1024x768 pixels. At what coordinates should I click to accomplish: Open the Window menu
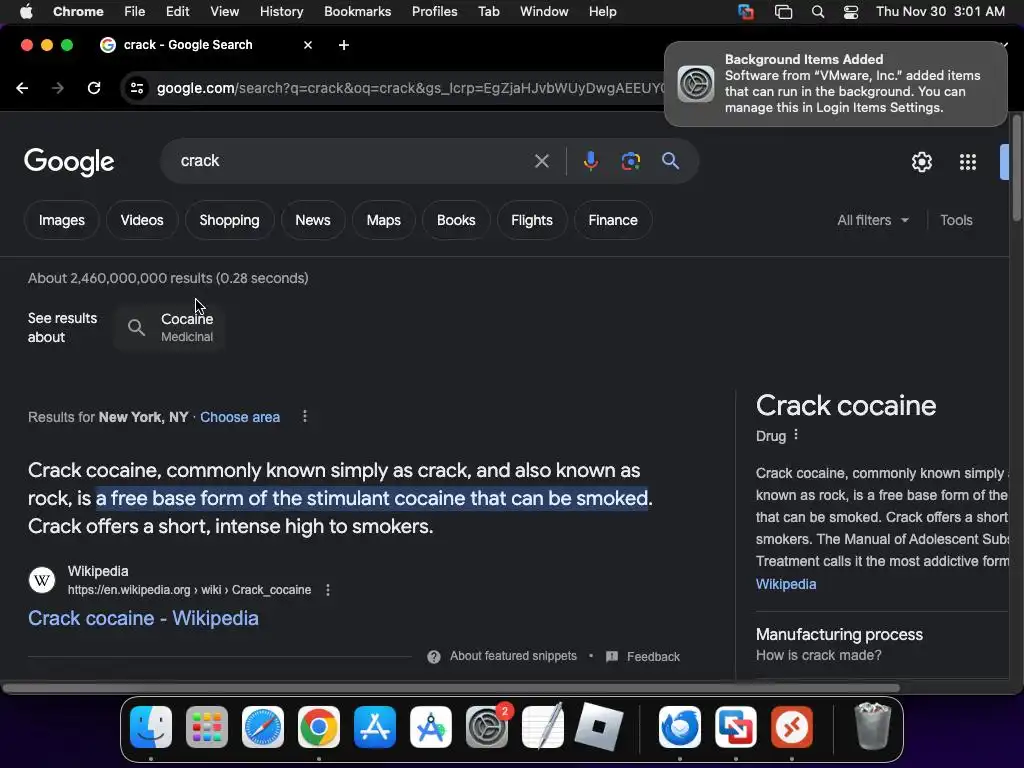pyautogui.click(x=544, y=12)
